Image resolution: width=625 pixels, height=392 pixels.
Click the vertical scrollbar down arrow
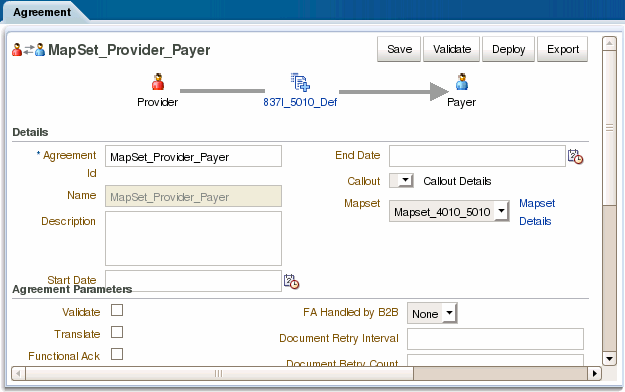[609, 359]
